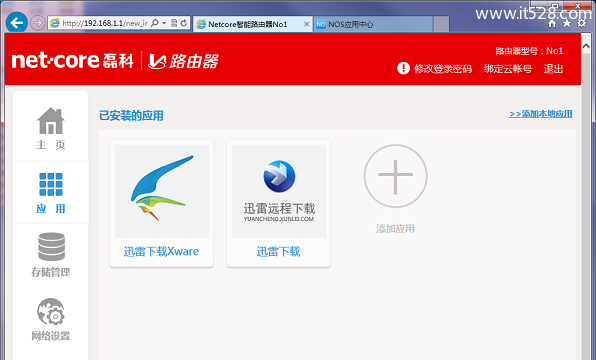Open favorites star icon

[x=567, y=24]
